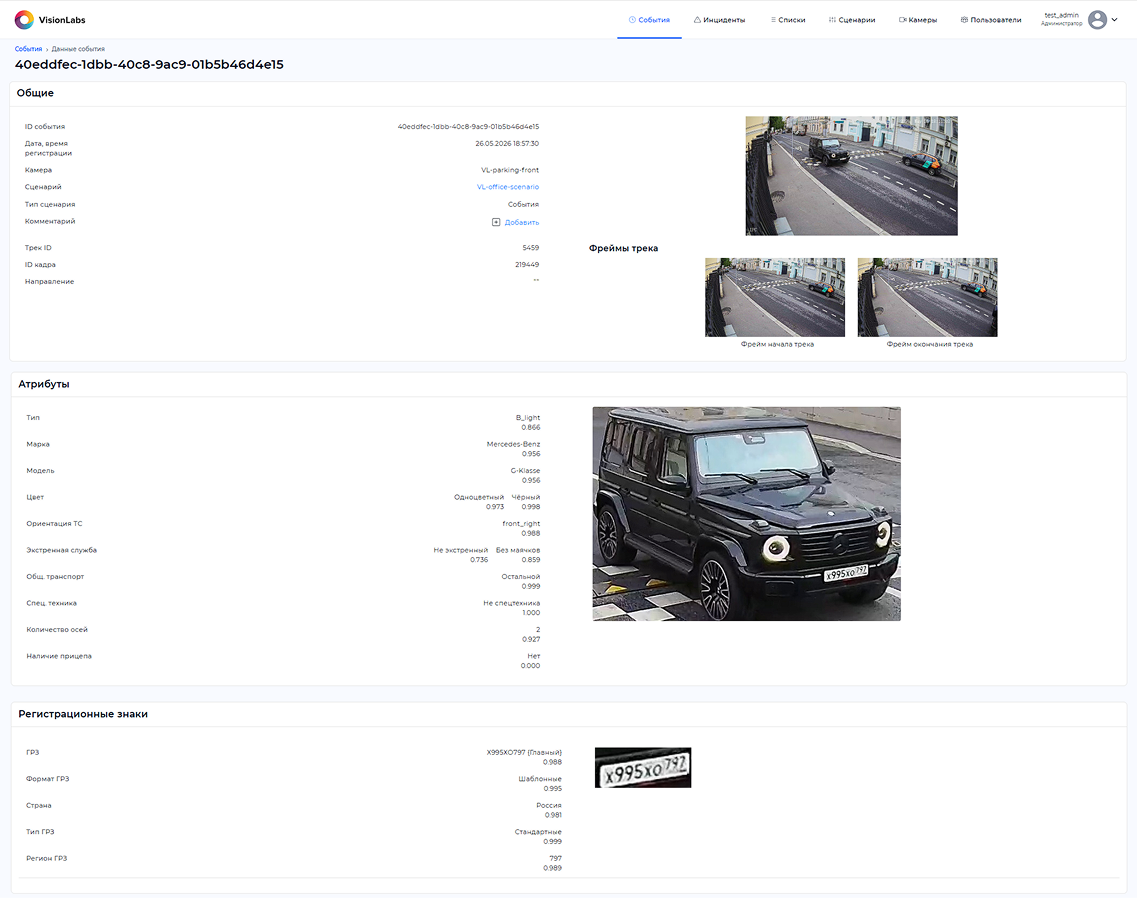Viewport: 1137px width, 898px height.
Task: Click the Без маячков value
Action: click(518, 550)
